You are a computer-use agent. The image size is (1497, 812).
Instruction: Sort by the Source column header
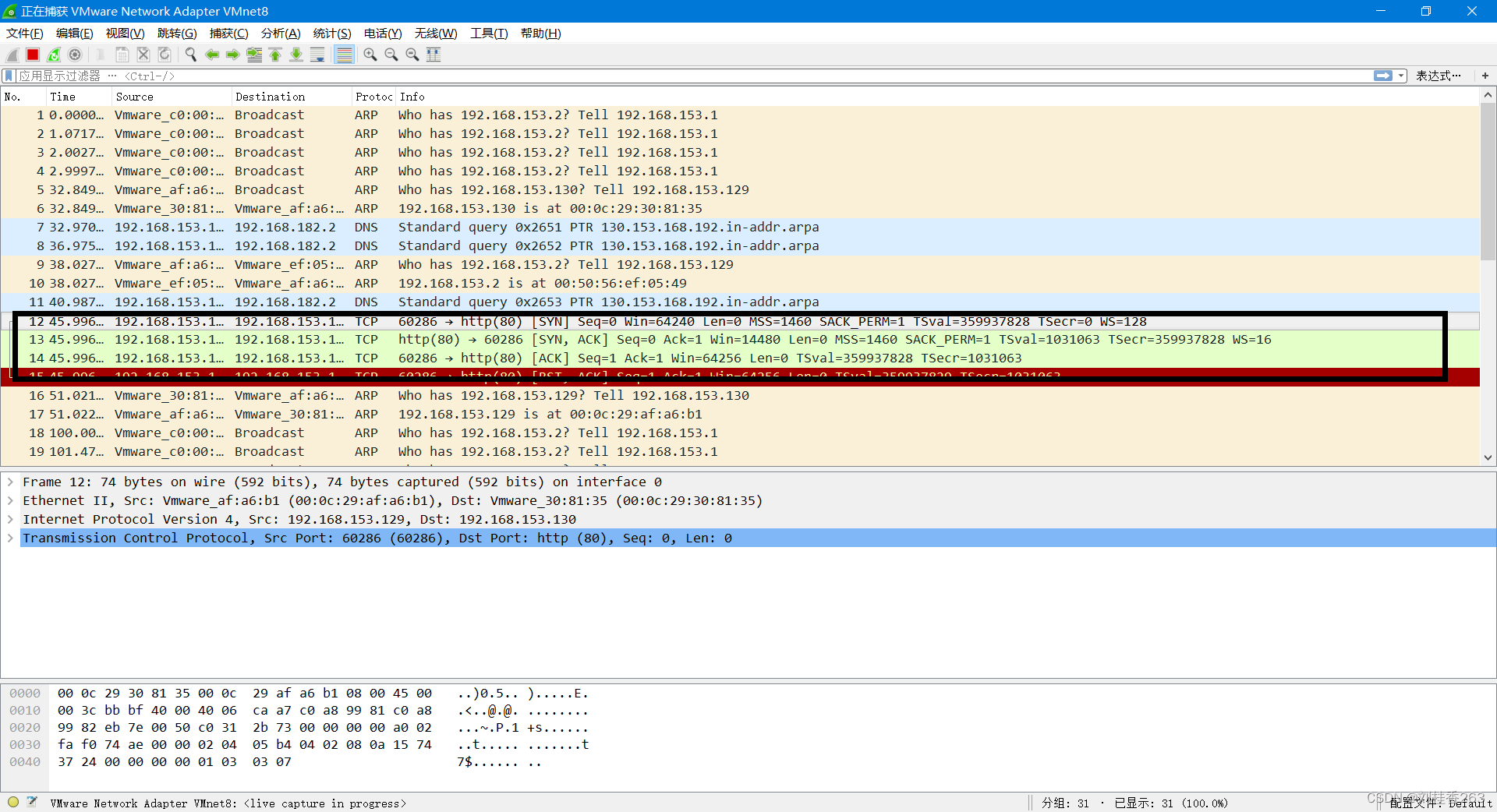[172, 97]
